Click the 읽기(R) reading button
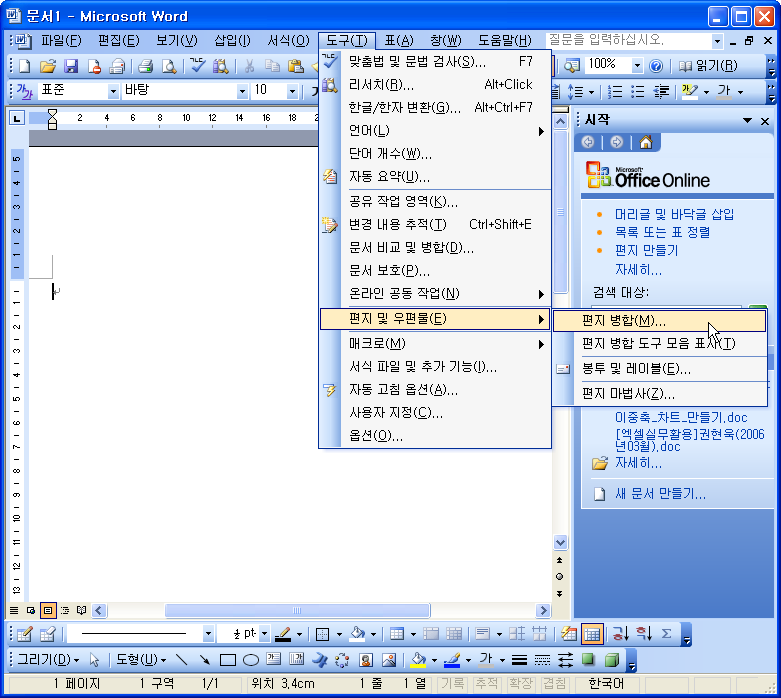The width and height of the screenshot is (781, 698). [708, 66]
